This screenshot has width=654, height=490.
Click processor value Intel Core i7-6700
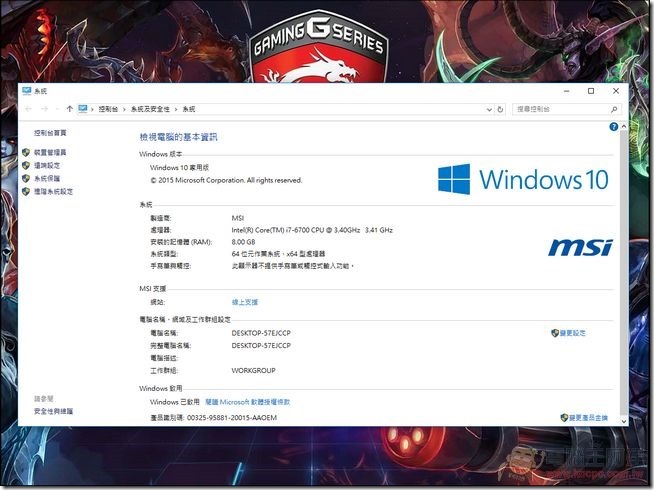tap(312, 230)
